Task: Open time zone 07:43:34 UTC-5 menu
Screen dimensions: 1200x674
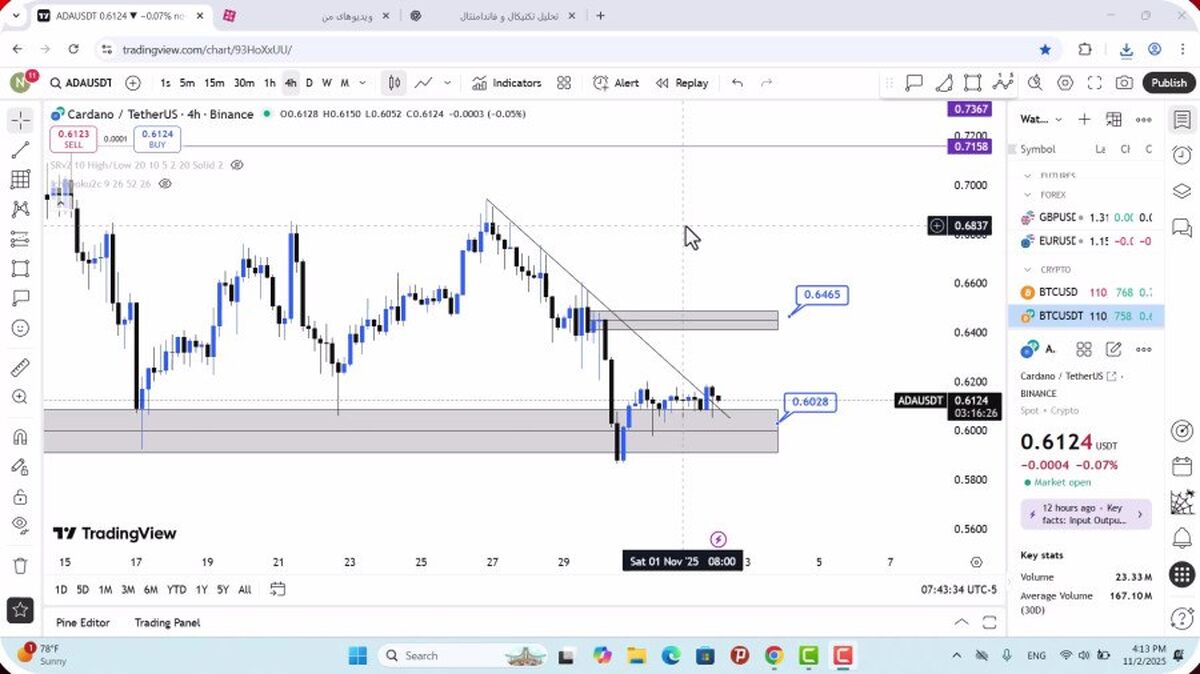Action: coord(959,589)
